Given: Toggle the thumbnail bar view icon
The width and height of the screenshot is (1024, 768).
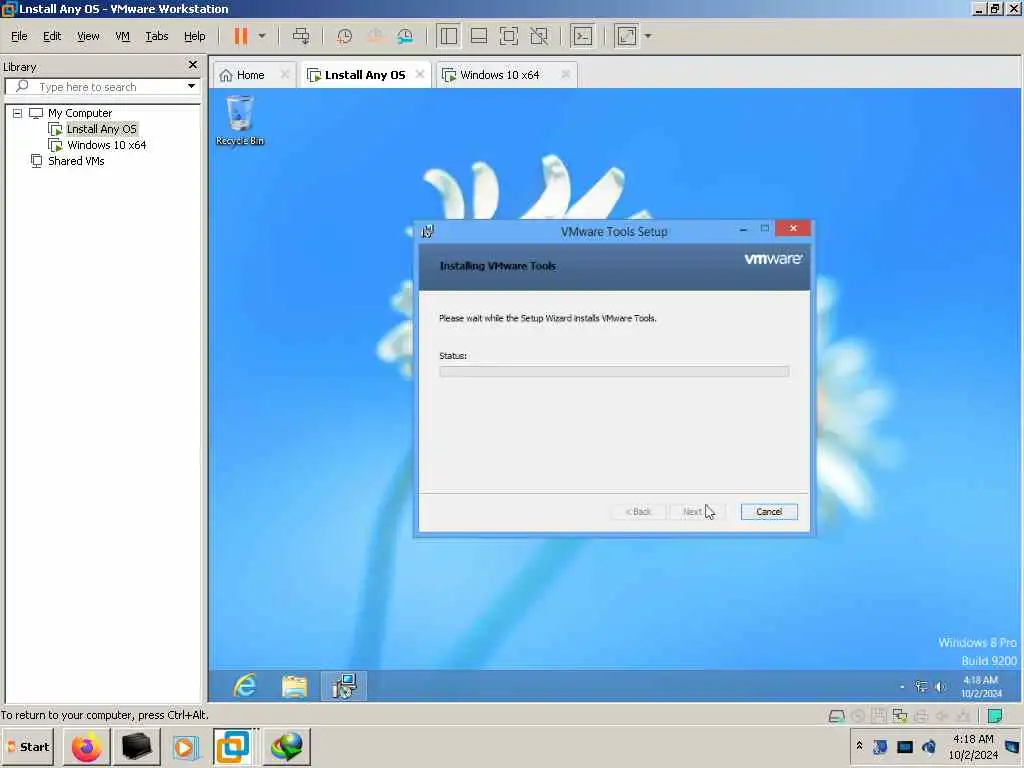Looking at the screenshot, I should [479, 36].
